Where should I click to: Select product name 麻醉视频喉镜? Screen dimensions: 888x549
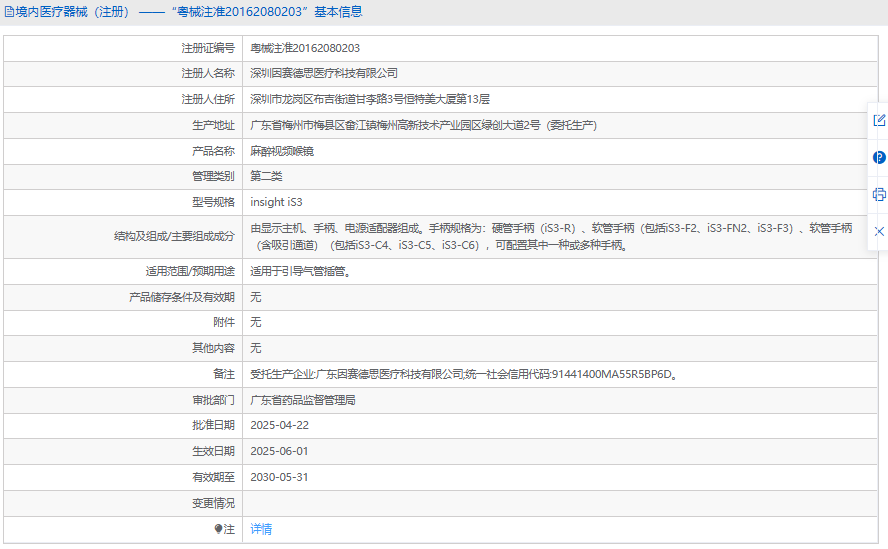click(282, 151)
